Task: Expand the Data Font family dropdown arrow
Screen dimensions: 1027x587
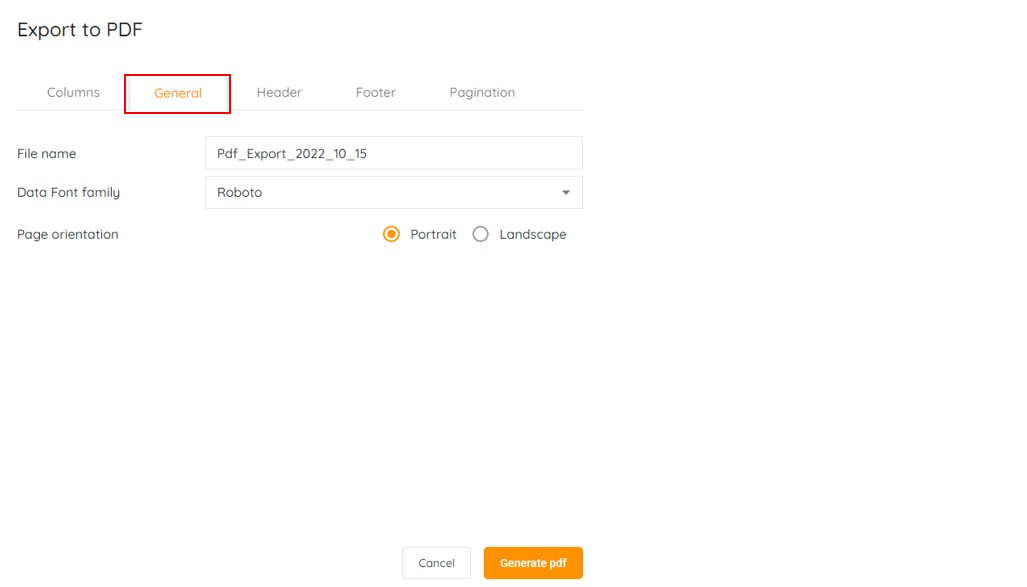Action: [565, 193]
